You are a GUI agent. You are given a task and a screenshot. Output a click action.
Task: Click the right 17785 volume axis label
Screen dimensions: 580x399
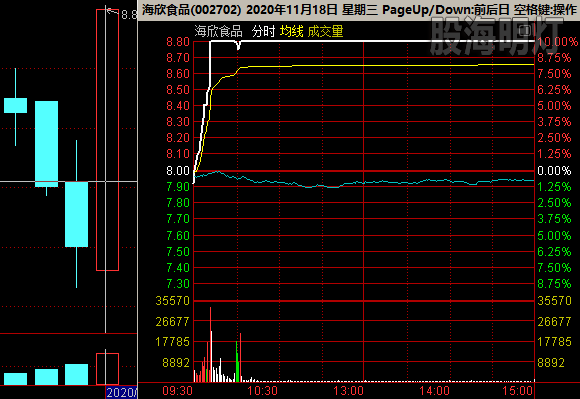pos(554,342)
